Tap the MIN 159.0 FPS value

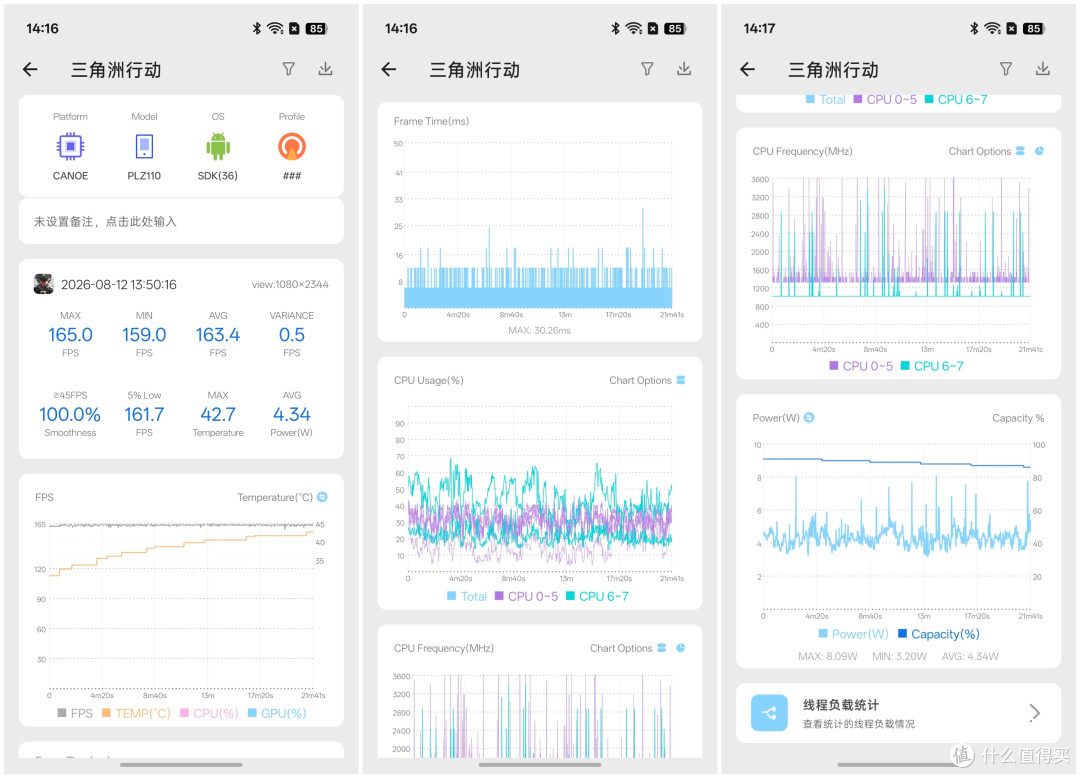click(144, 335)
